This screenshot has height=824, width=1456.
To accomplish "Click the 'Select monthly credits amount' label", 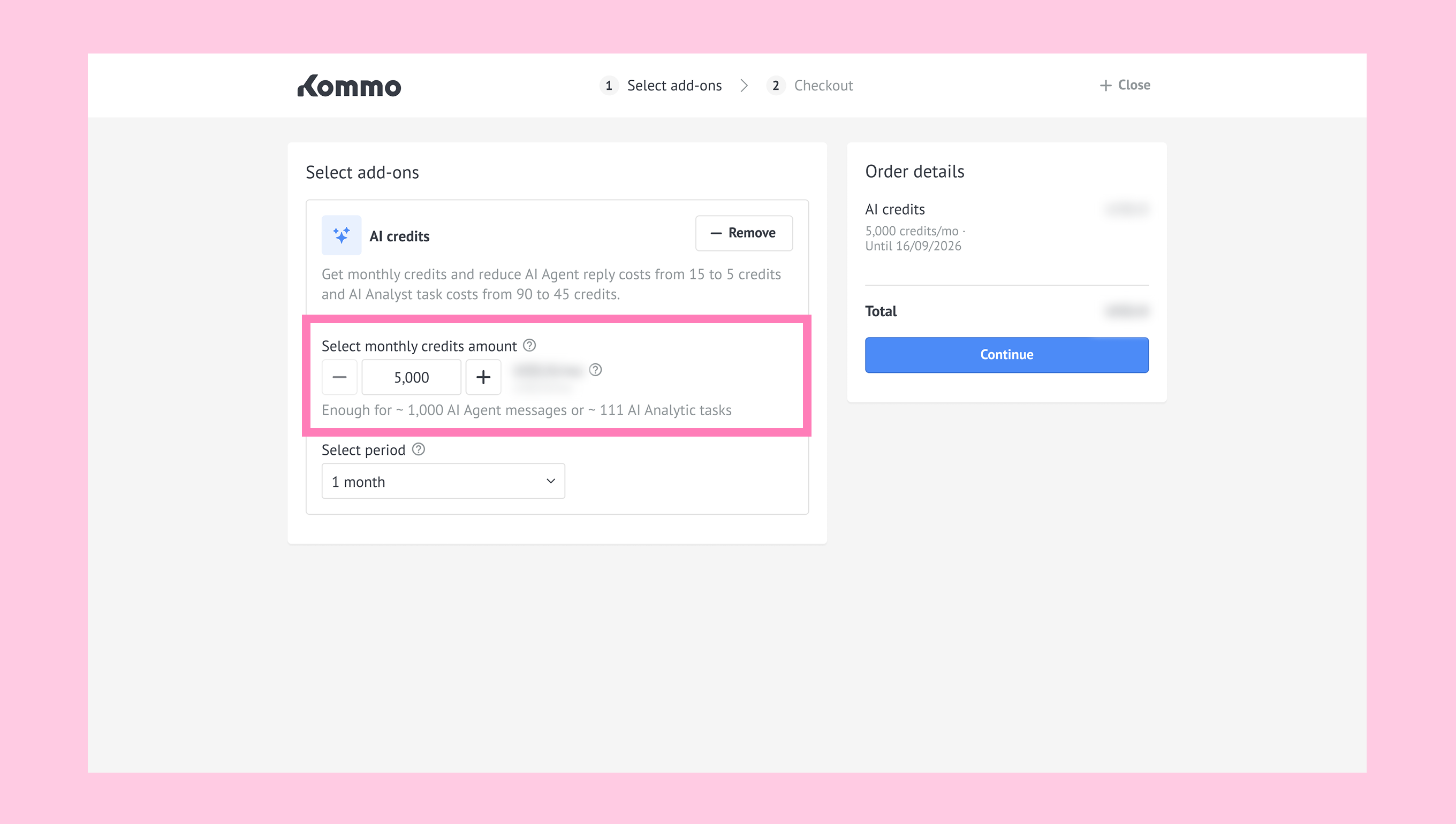I will (x=419, y=346).
